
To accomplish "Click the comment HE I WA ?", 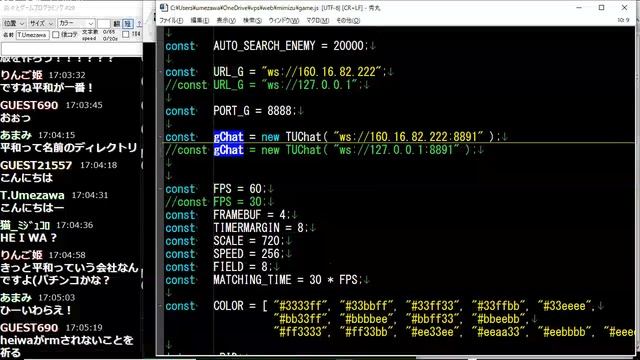I will (x=28, y=238).
